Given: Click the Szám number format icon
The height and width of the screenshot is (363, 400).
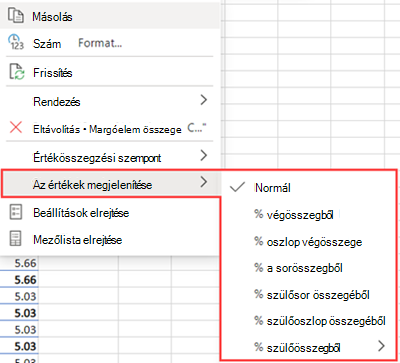Looking at the screenshot, I should pos(15,42).
